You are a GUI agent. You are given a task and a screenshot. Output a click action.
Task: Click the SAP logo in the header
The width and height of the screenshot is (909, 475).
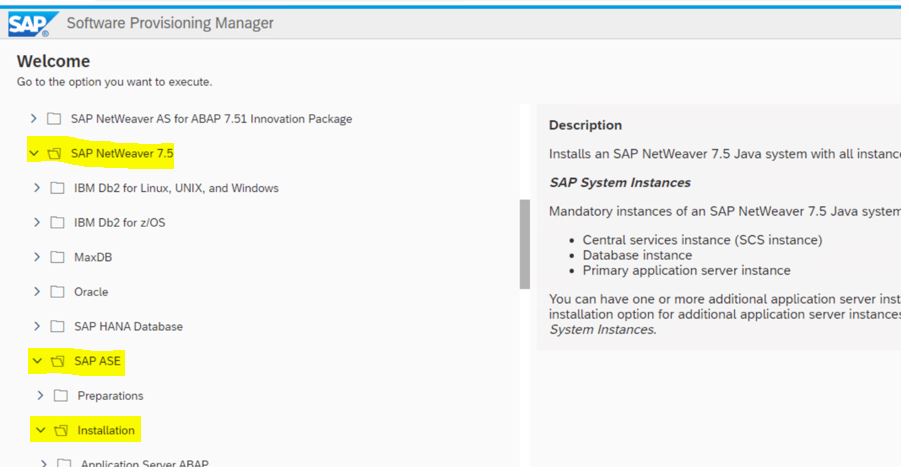tap(33, 24)
